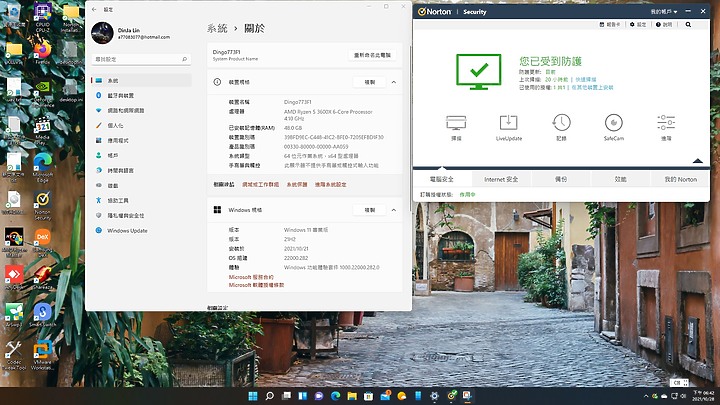The image size is (720, 405).
Task: Open 帳戶 accounts settings
Action: pos(141,155)
